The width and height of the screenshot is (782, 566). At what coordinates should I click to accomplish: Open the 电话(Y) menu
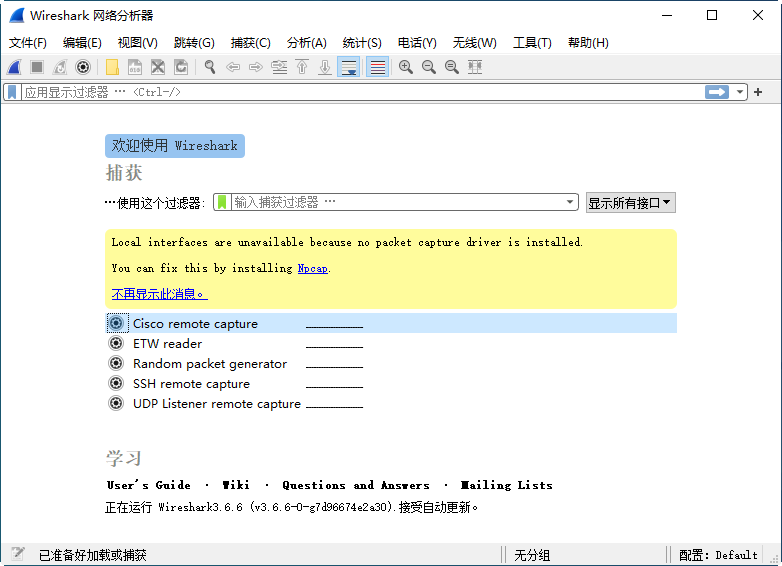417,43
